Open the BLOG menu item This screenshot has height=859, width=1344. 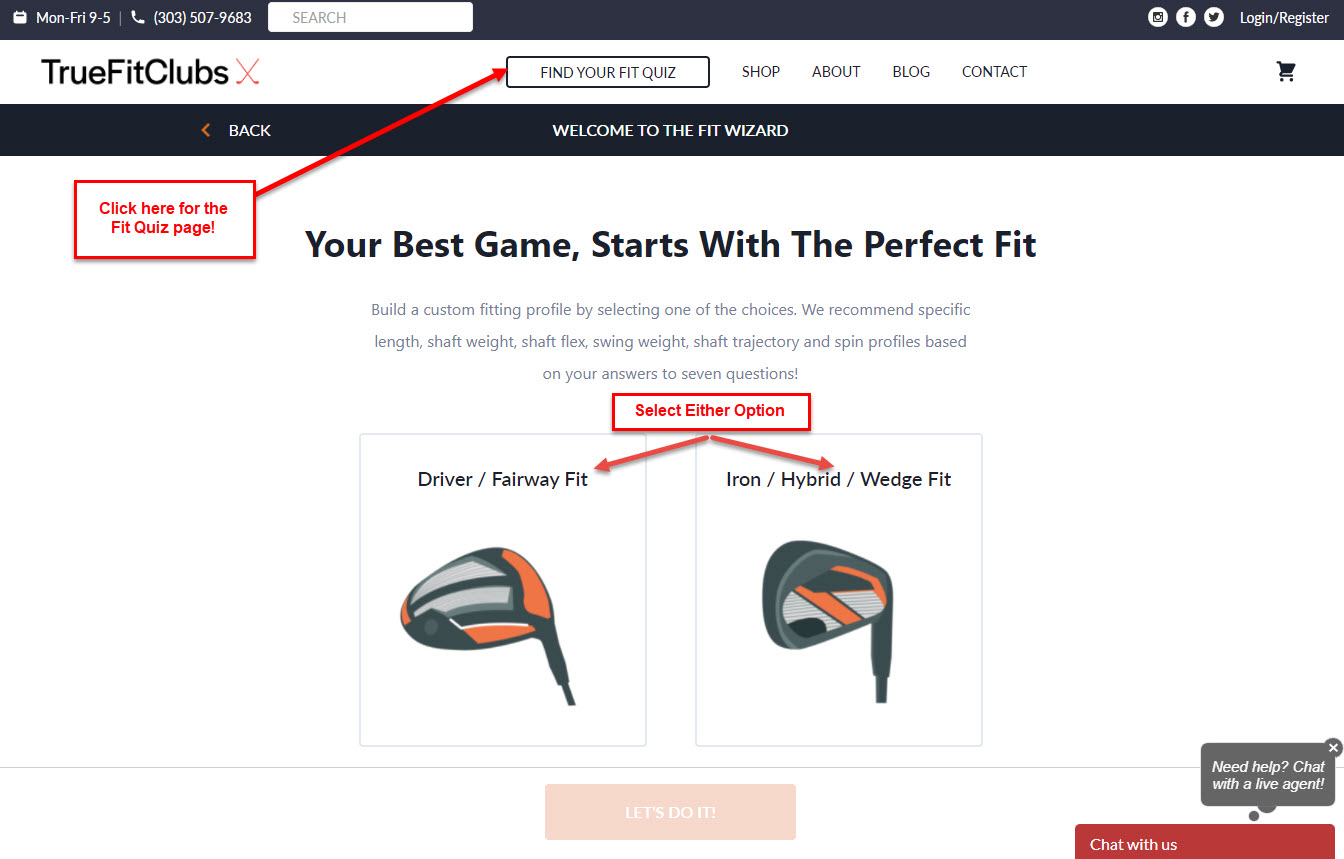(x=911, y=72)
